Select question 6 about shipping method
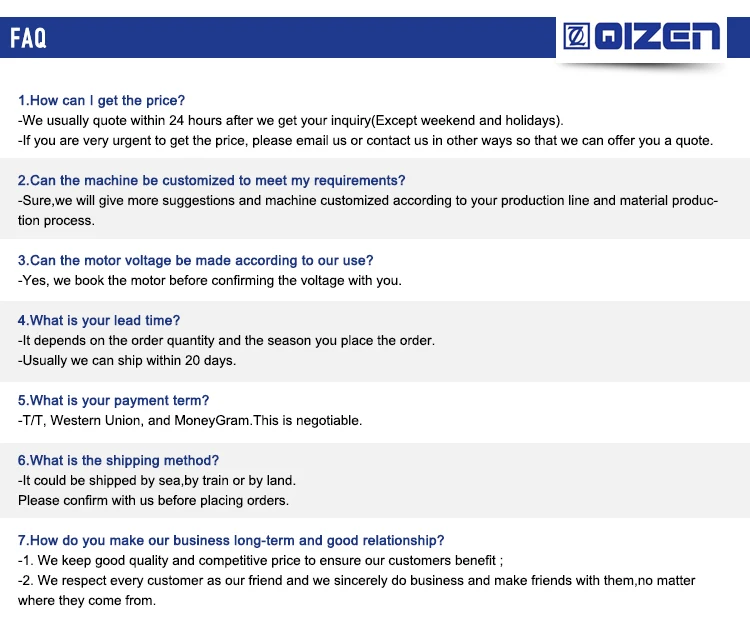Image resolution: width=750 pixels, height=632 pixels. click(x=119, y=461)
